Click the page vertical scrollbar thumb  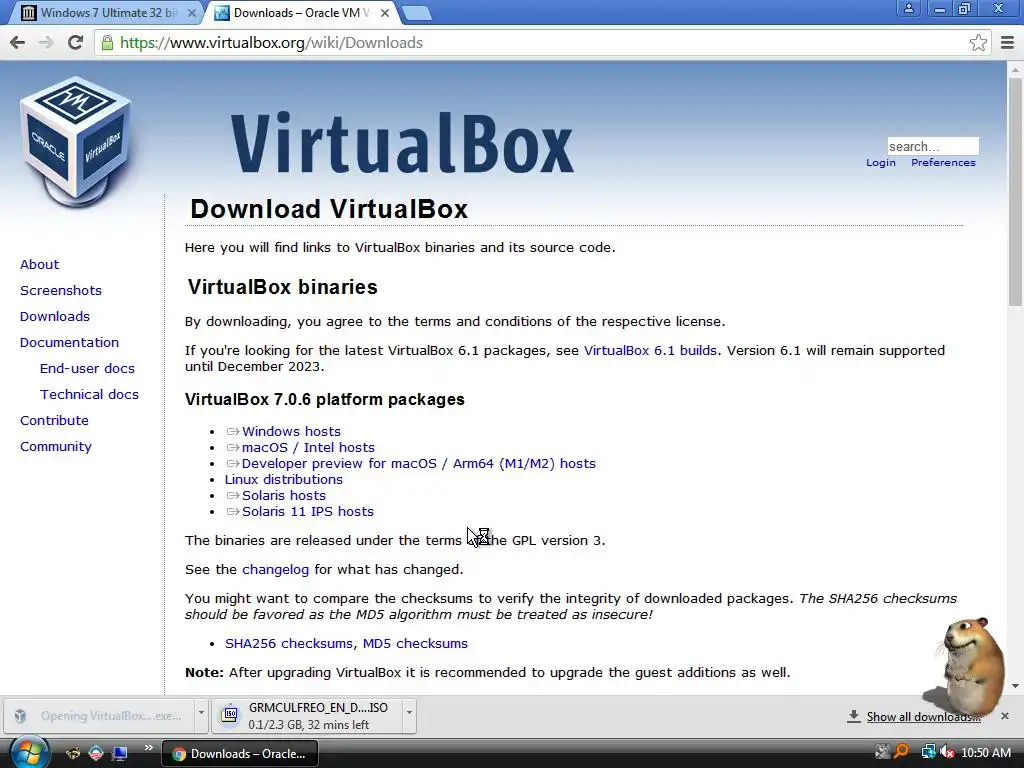(x=1016, y=191)
